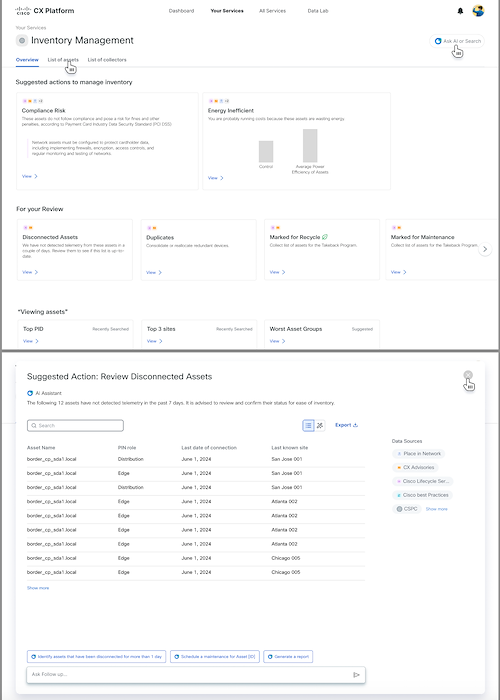The height and width of the screenshot is (700, 500).
Task: Click the Compliance Risk card title
Action: click(x=43, y=111)
